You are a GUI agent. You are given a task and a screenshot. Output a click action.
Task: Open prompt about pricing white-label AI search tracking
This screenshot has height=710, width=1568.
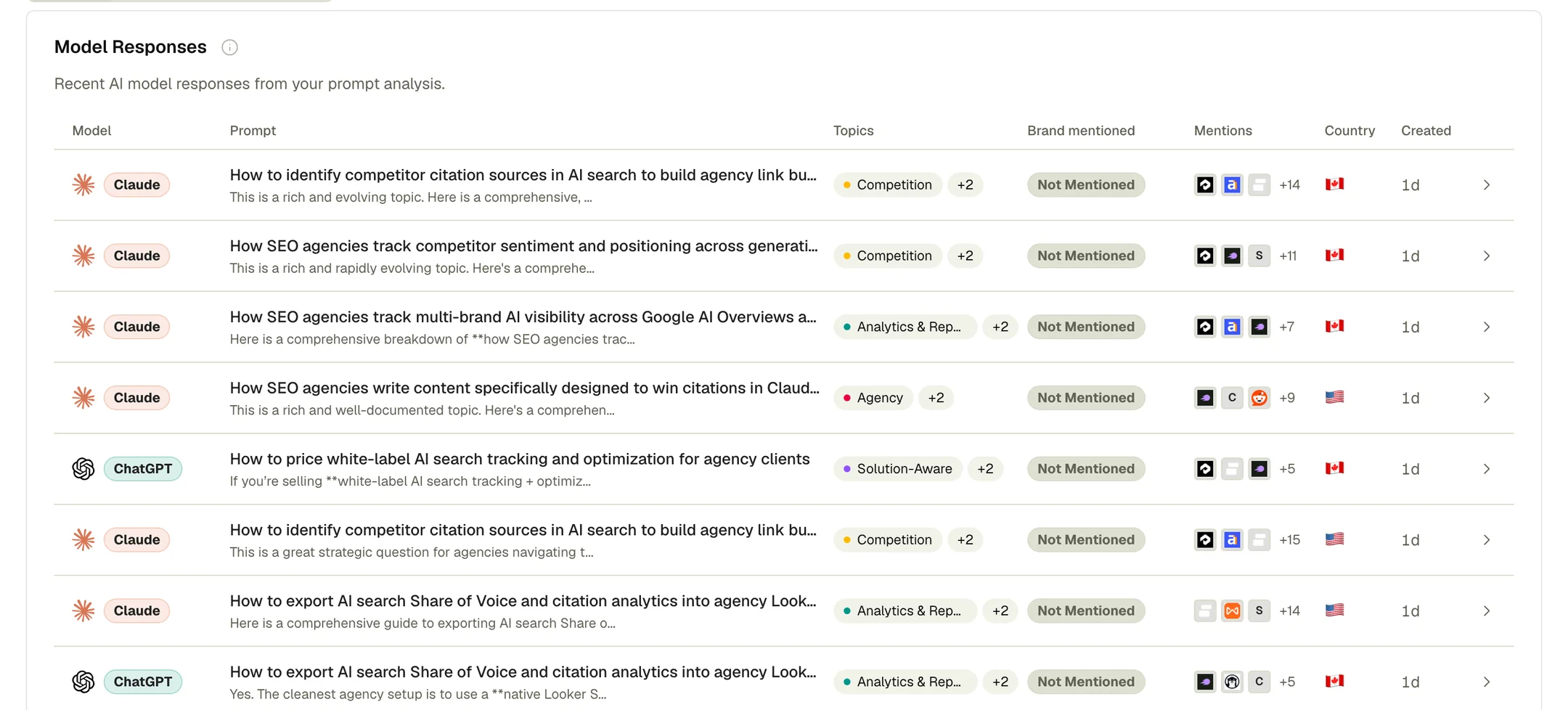pyautogui.click(x=519, y=459)
